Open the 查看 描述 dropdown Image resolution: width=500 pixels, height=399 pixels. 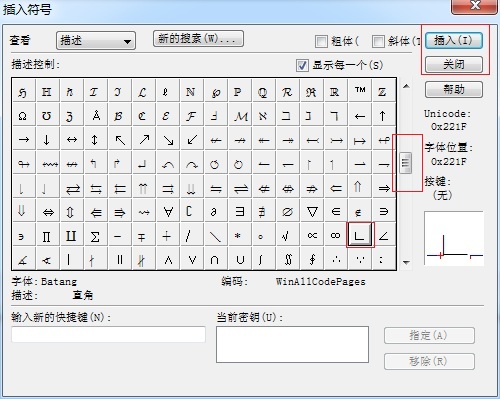point(96,41)
